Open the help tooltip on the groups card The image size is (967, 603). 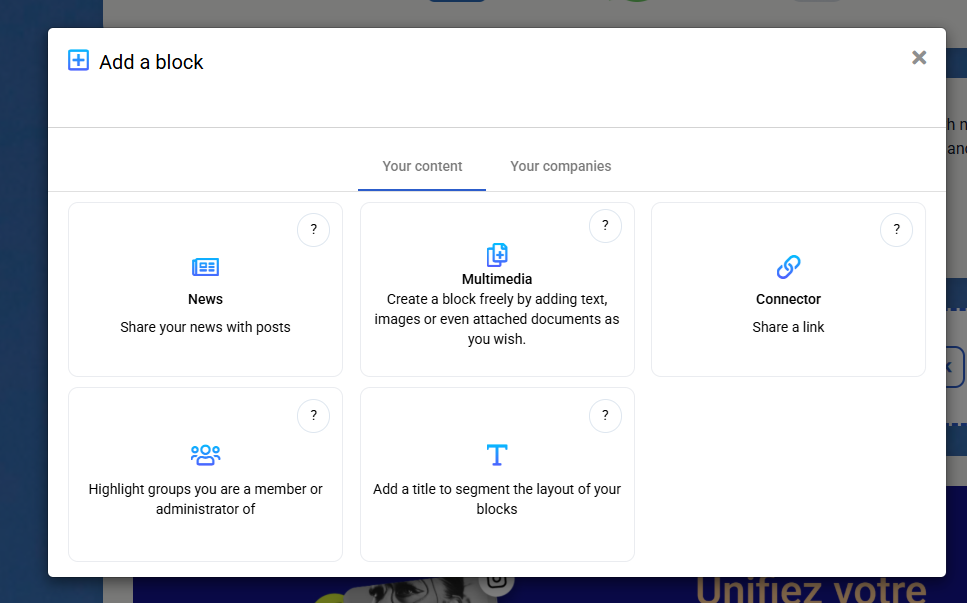coord(313,416)
